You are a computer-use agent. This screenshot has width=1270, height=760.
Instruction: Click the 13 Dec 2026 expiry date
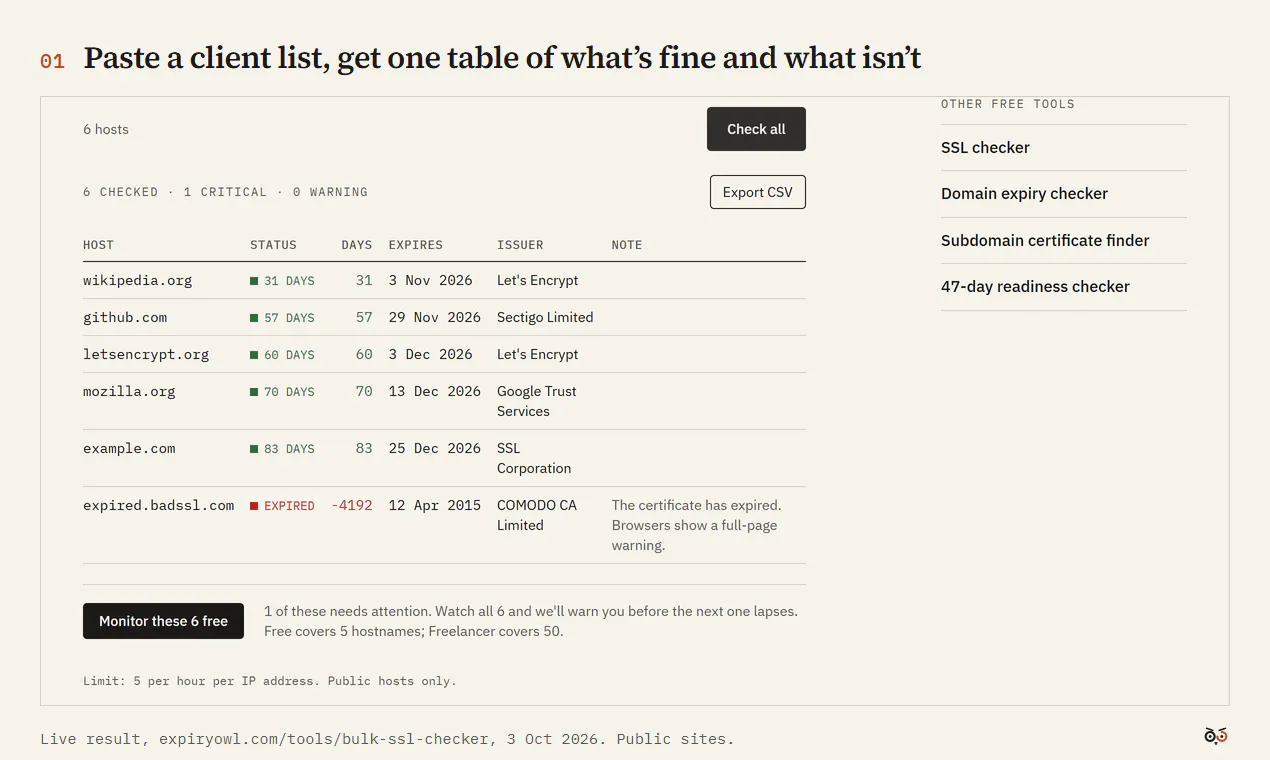[435, 391]
